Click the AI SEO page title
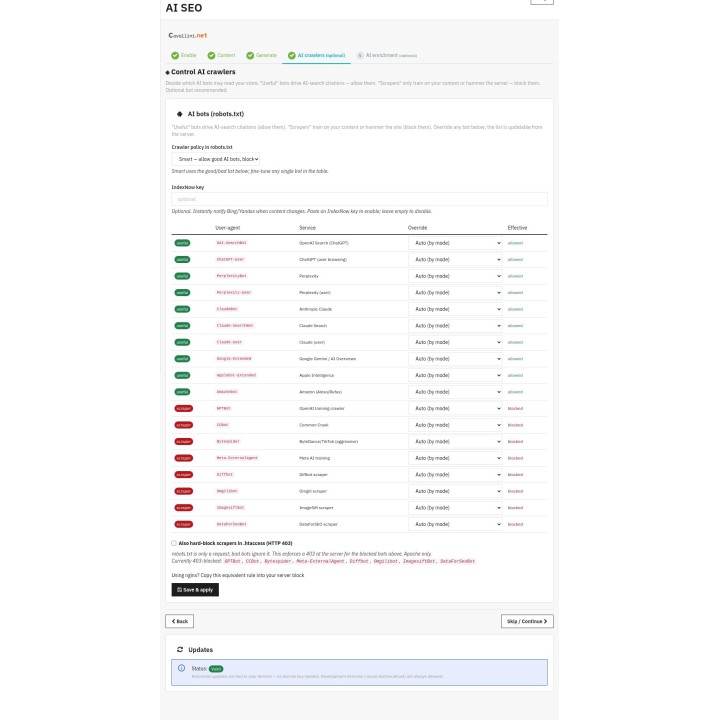 (184, 8)
